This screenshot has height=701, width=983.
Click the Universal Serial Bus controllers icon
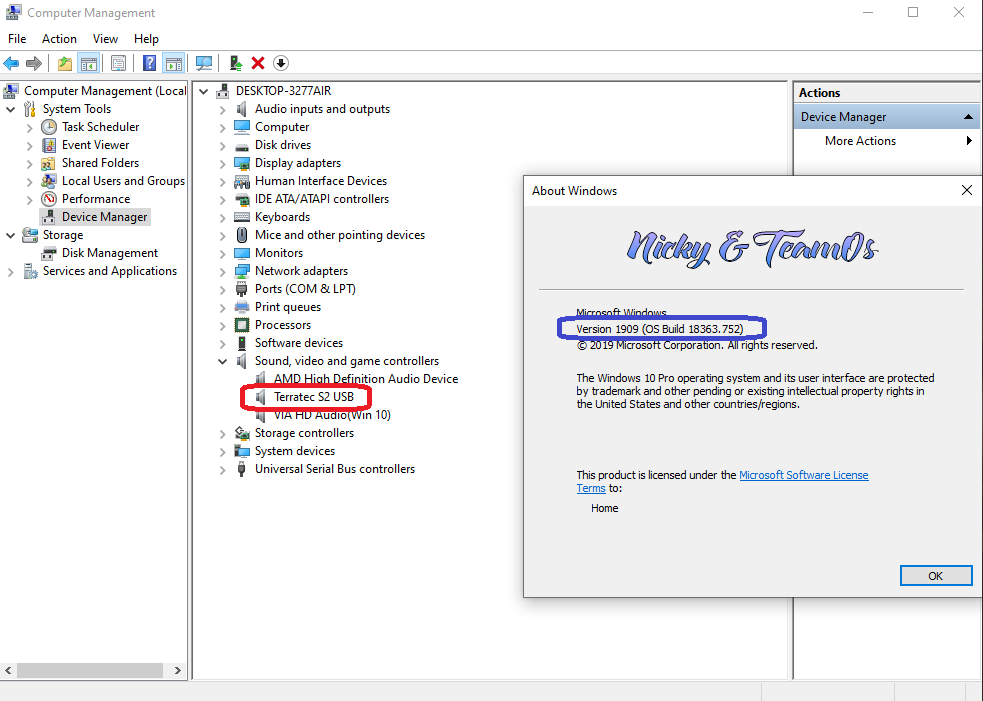click(x=241, y=469)
